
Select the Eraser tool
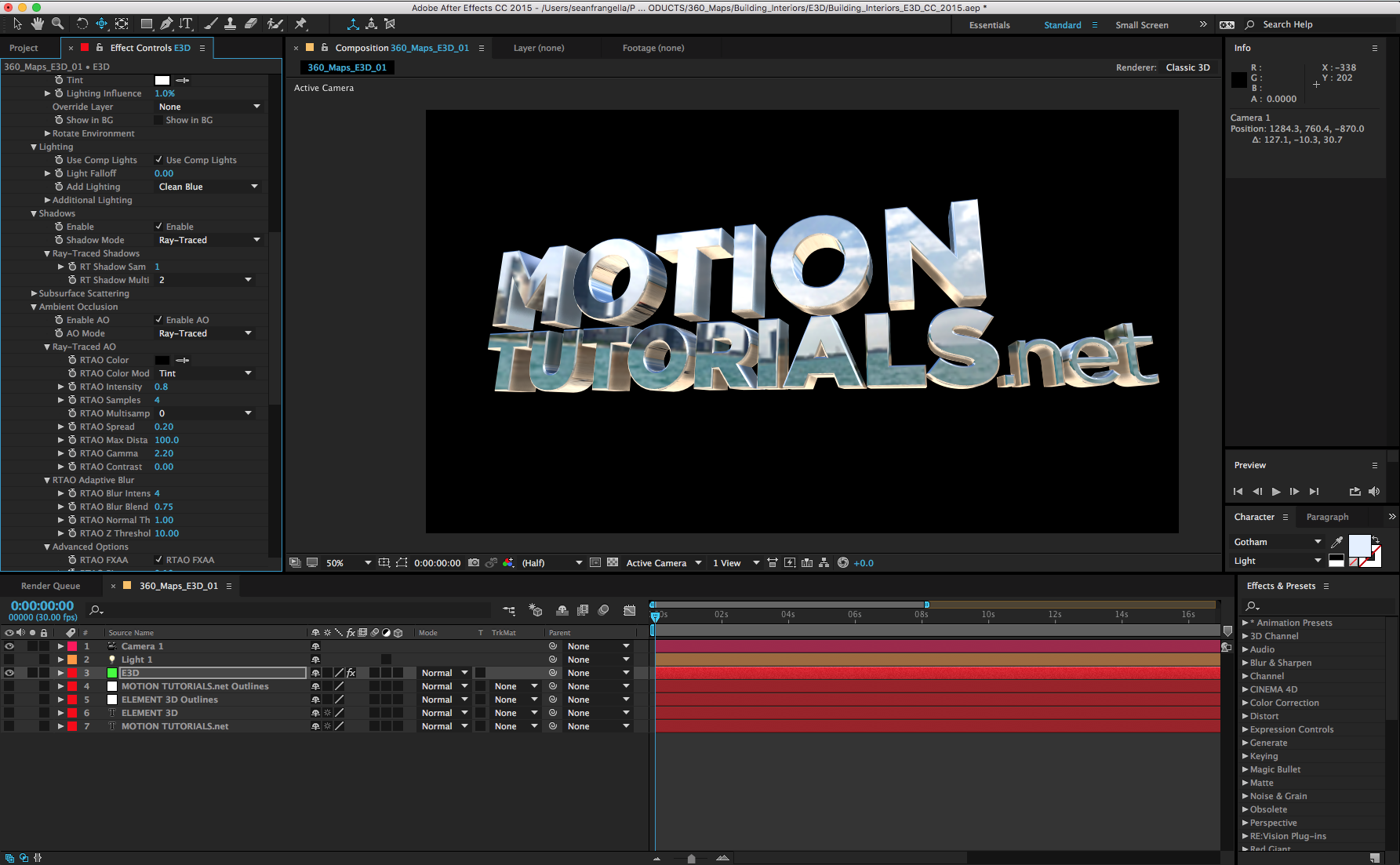pos(251,24)
